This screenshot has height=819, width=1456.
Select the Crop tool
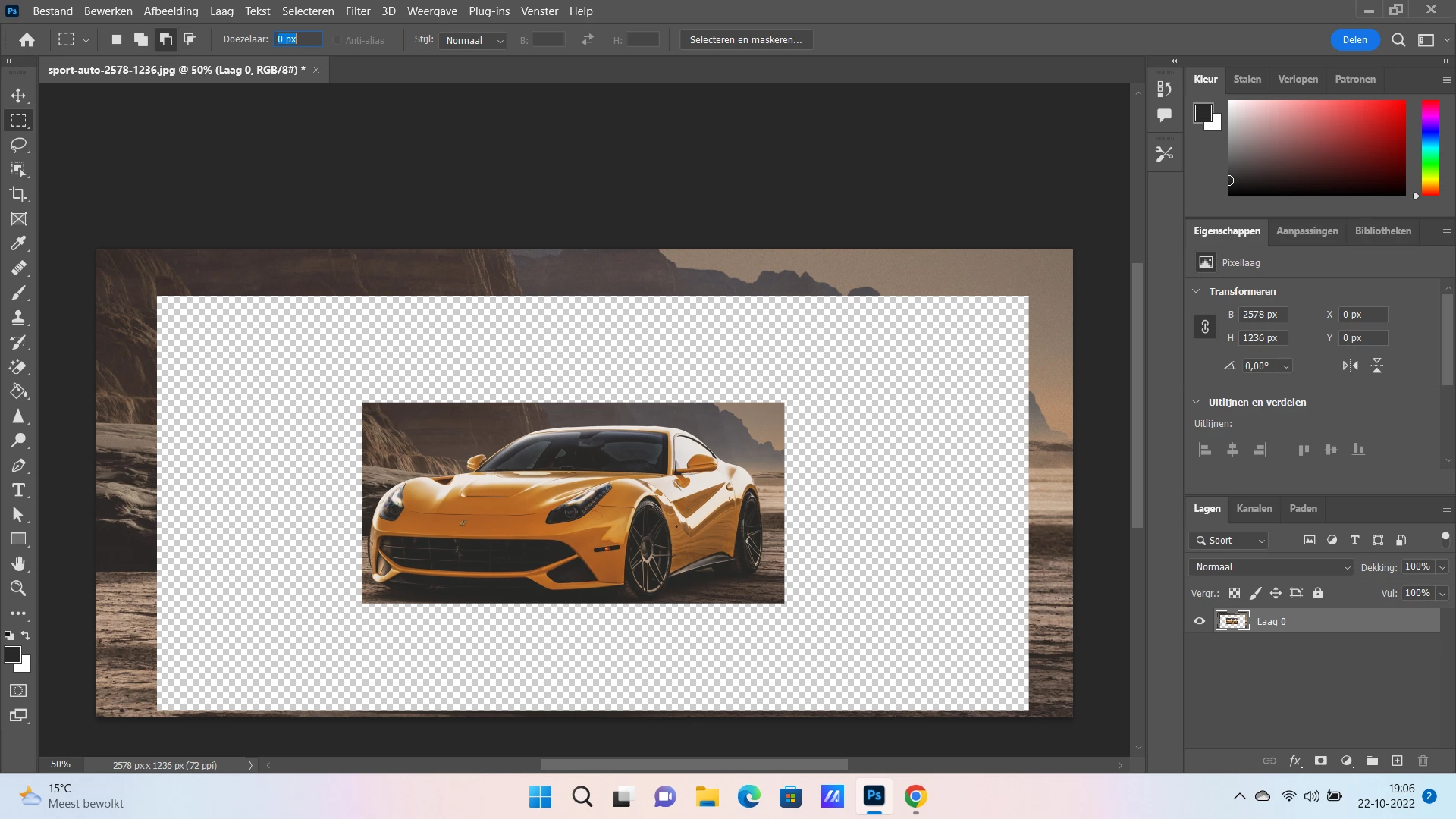pos(18,194)
